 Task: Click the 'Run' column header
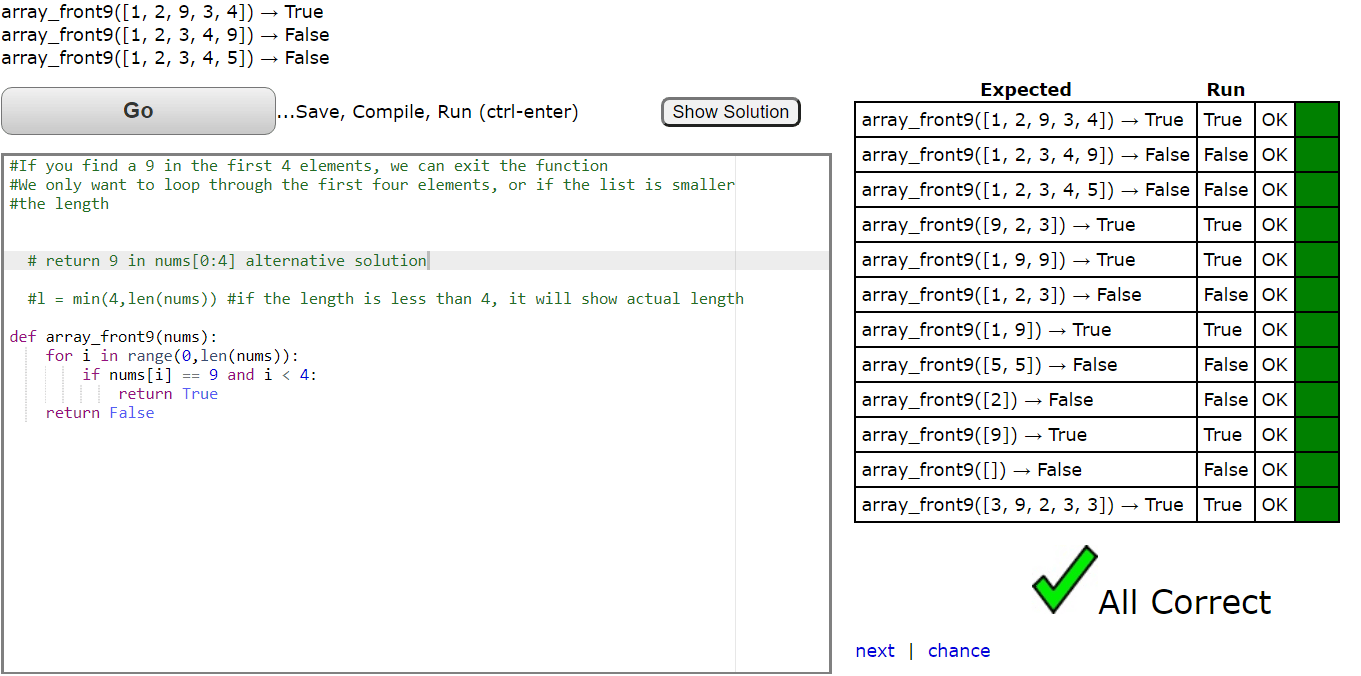(x=1225, y=90)
